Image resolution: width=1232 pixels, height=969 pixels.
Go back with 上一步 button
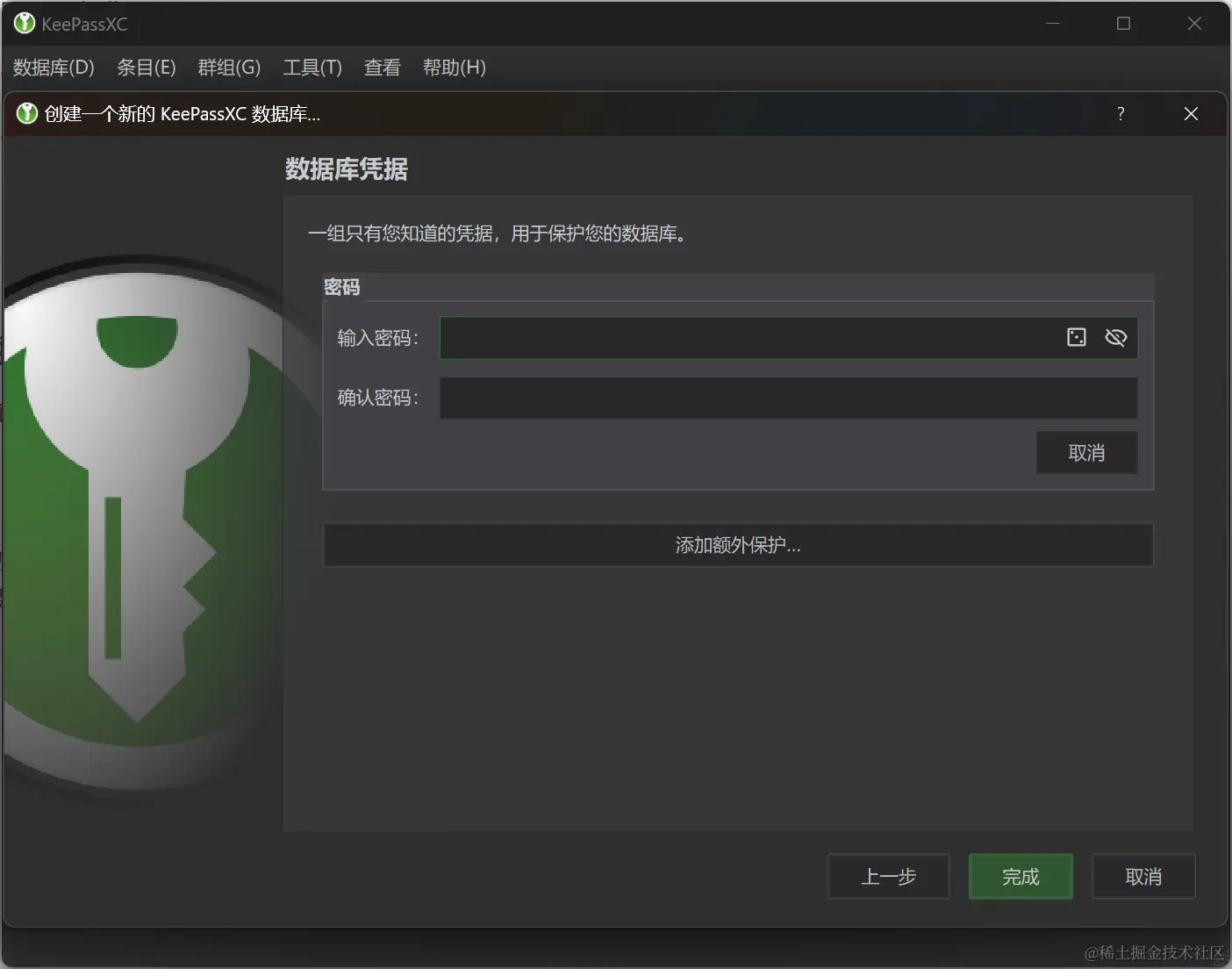(x=889, y=877)
